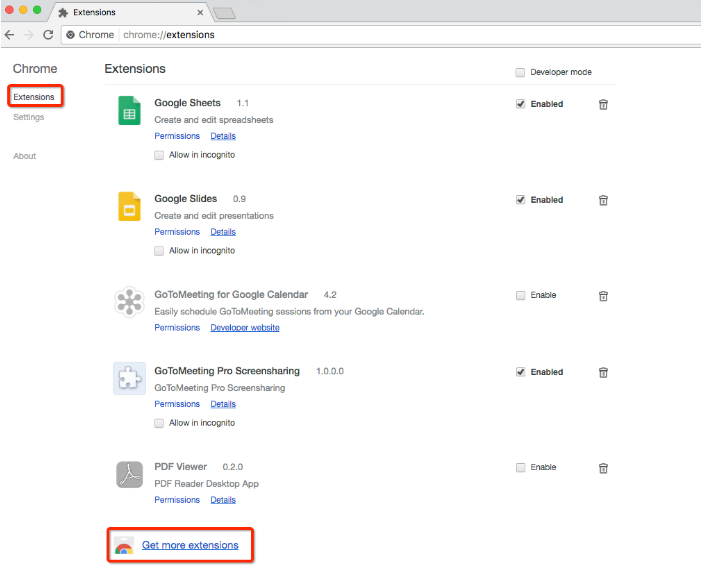The image size is (707, 572).
Task: Remove Google Sheets using trash icon
Action: 603,105
